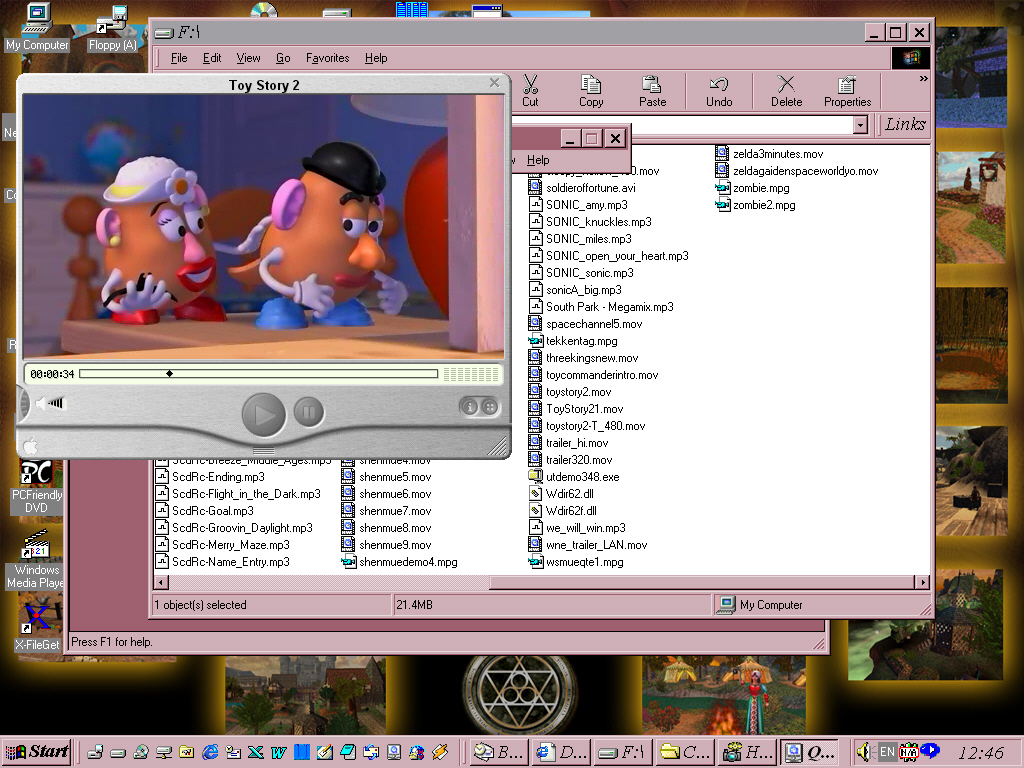Select file soldieroffortune.avi

(x=582, y=188)
